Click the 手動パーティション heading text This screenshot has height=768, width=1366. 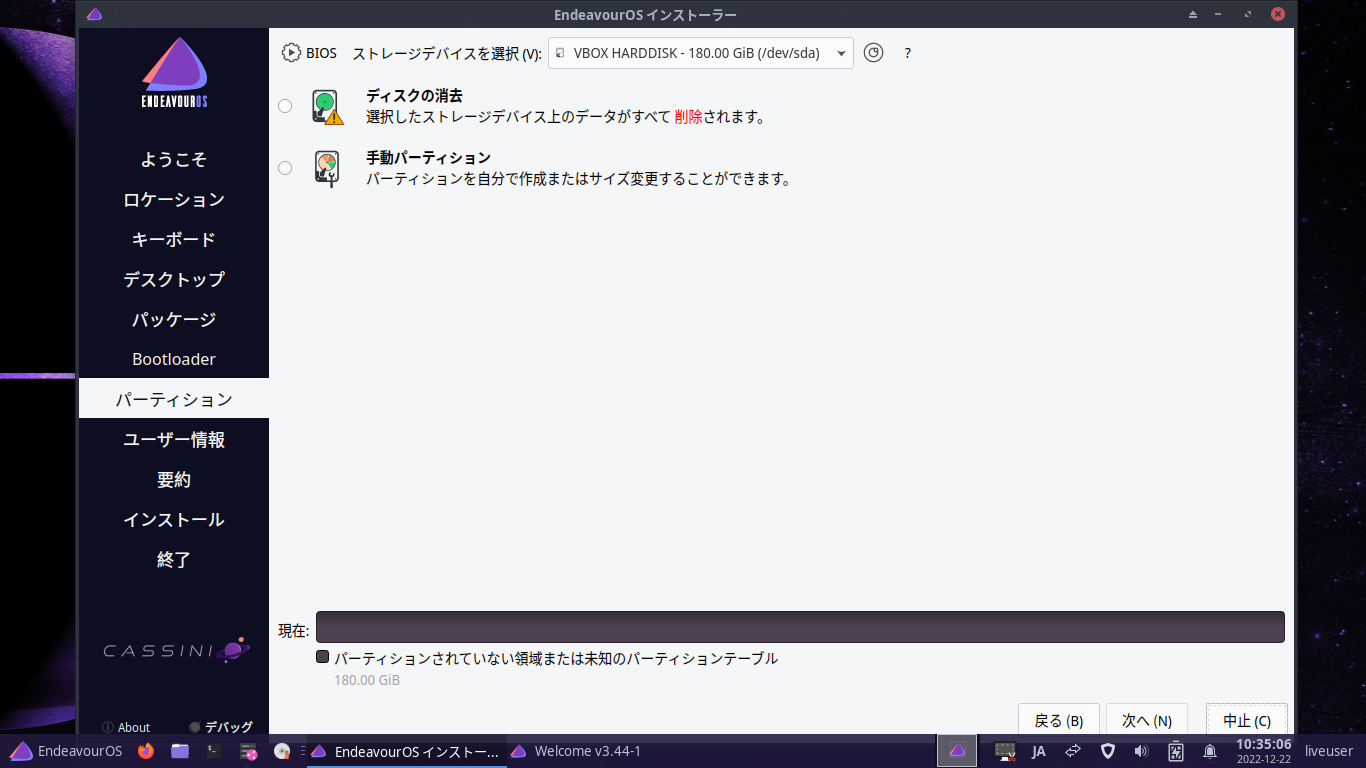point(428,158)
